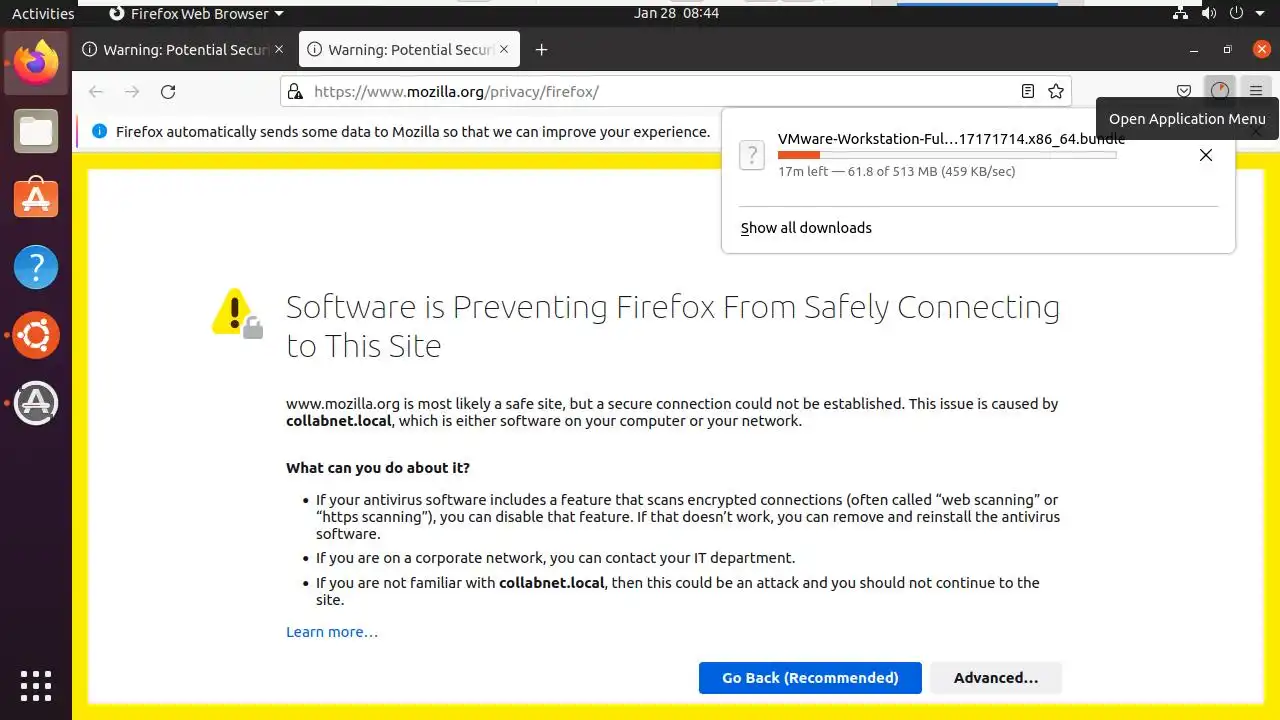The width and height of the screenshot is (1280, 720).
Task: Click Go Back (Recommended) button
Action: point(810,678)
